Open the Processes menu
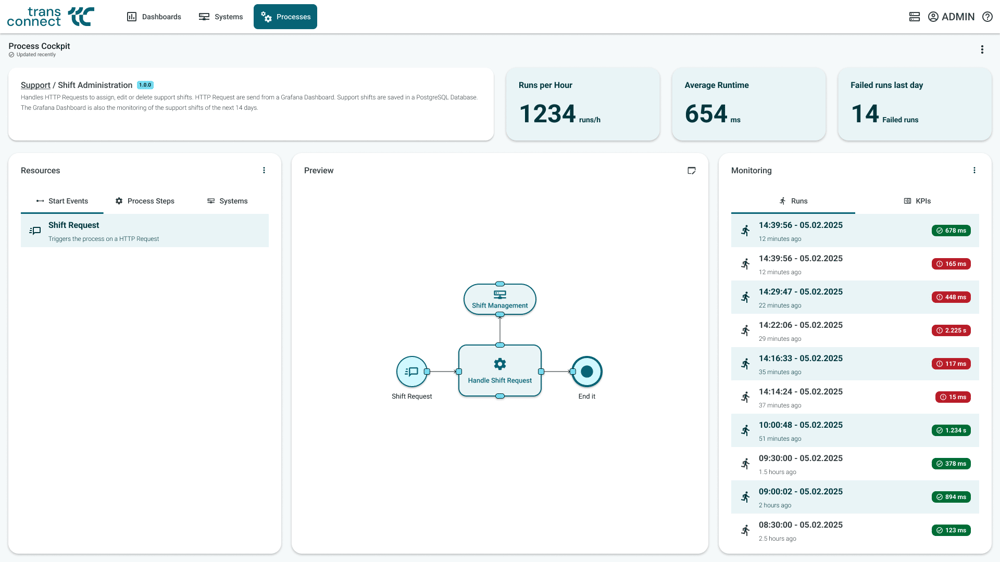 (x=285, y=17)
